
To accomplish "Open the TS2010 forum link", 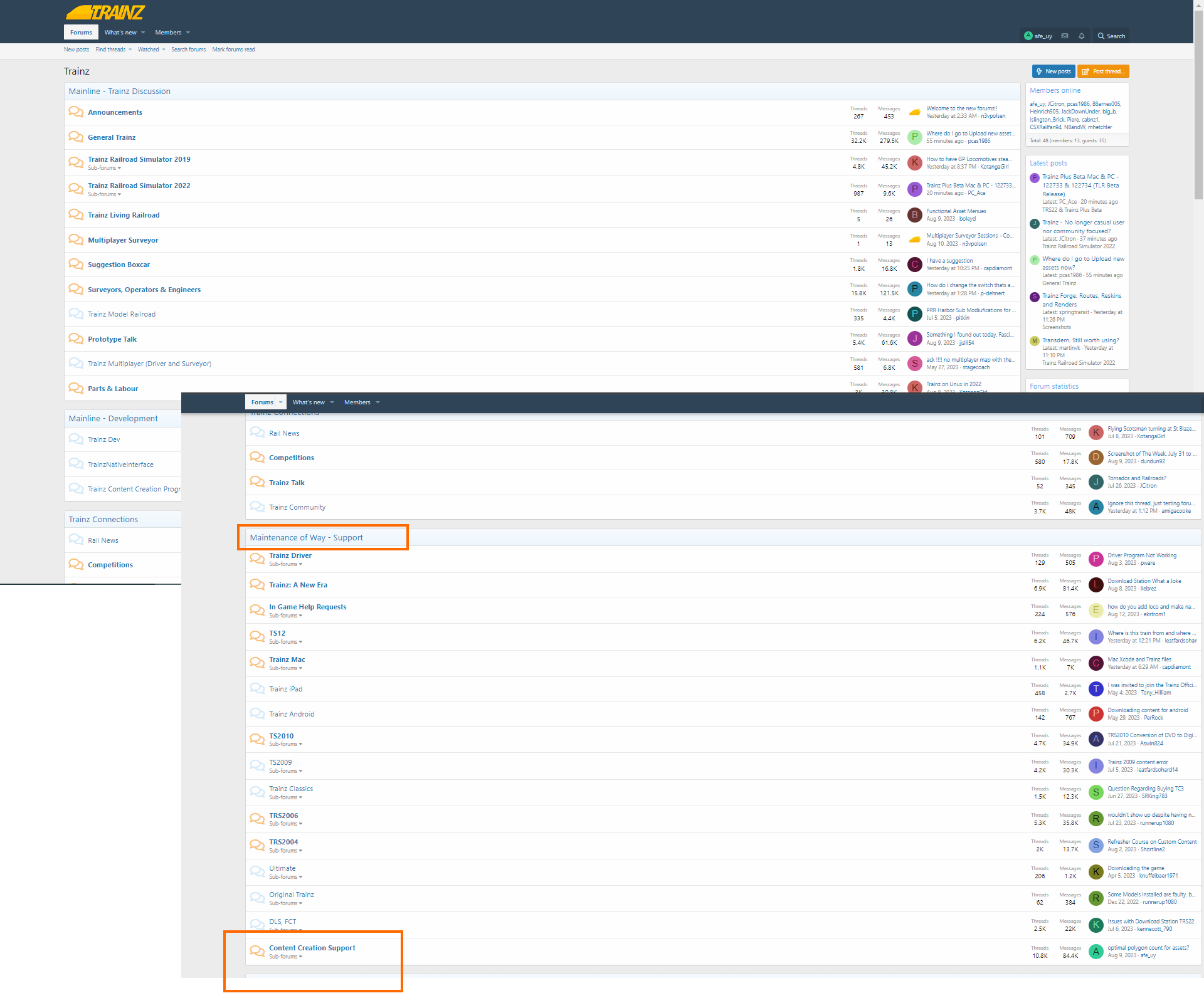I will click(281, 736).
